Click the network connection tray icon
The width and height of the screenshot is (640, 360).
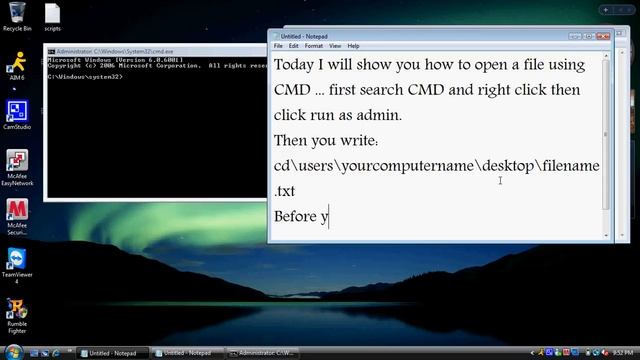596,352
